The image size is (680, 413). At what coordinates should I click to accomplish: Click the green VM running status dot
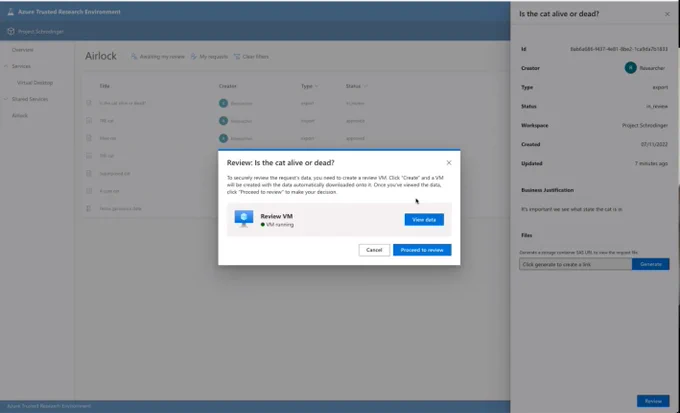tap(263, 225)
